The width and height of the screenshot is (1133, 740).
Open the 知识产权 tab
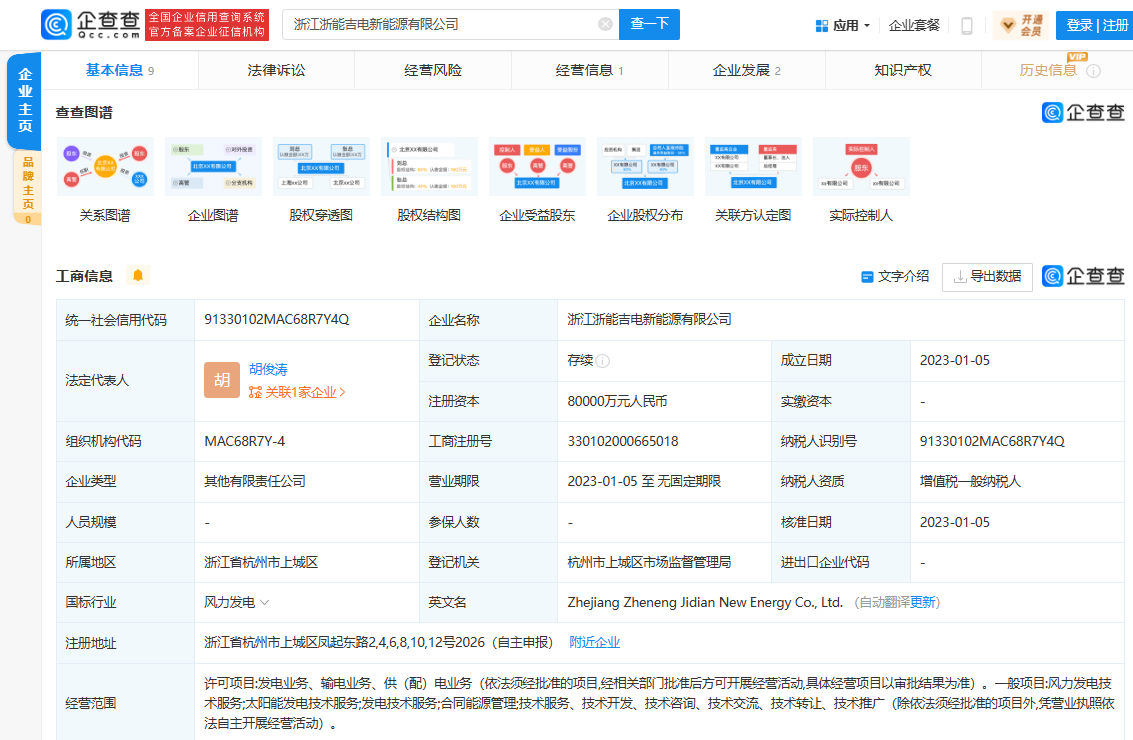[x=902, y=70]
